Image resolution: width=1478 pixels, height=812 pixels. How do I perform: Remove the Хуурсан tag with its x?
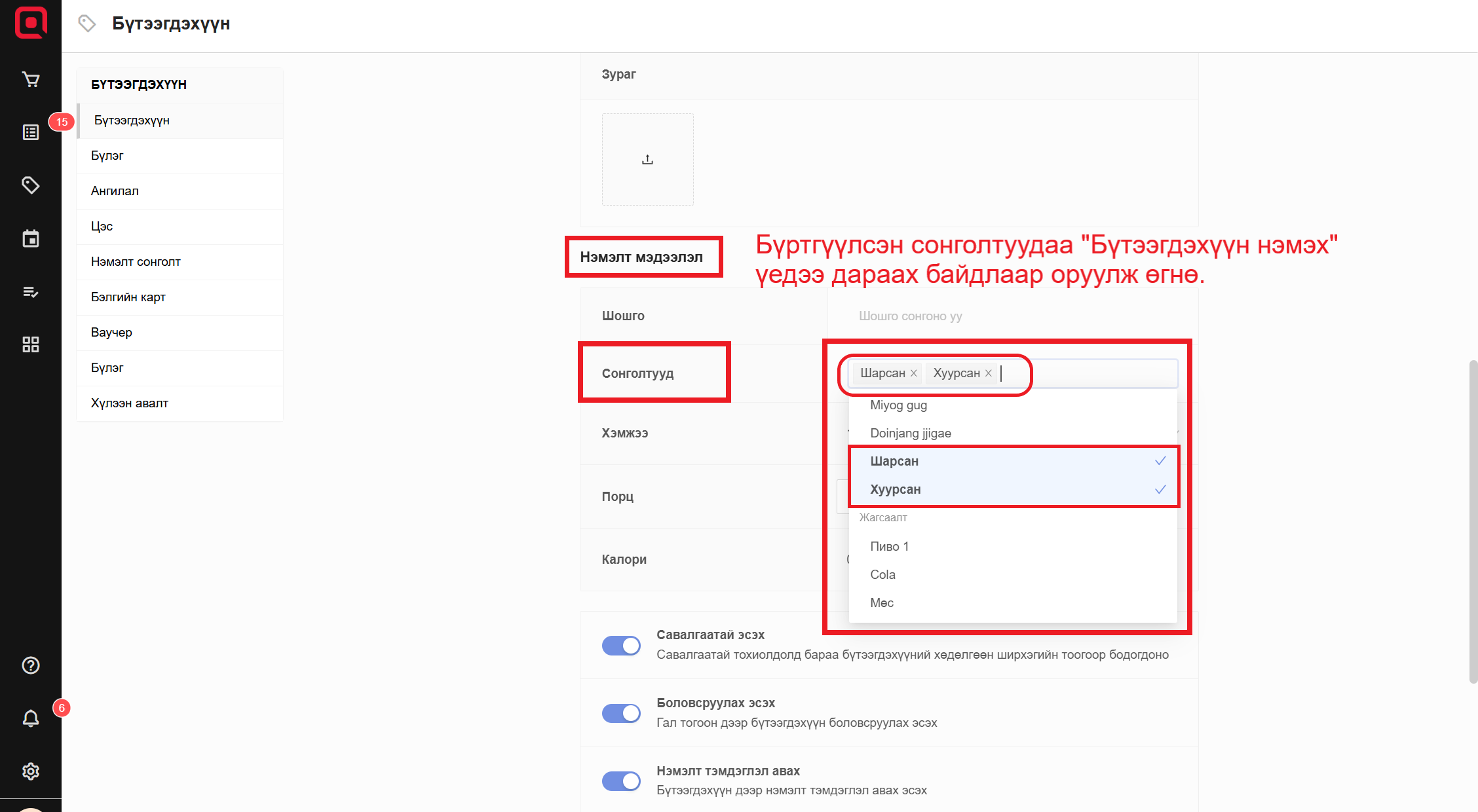989,373
